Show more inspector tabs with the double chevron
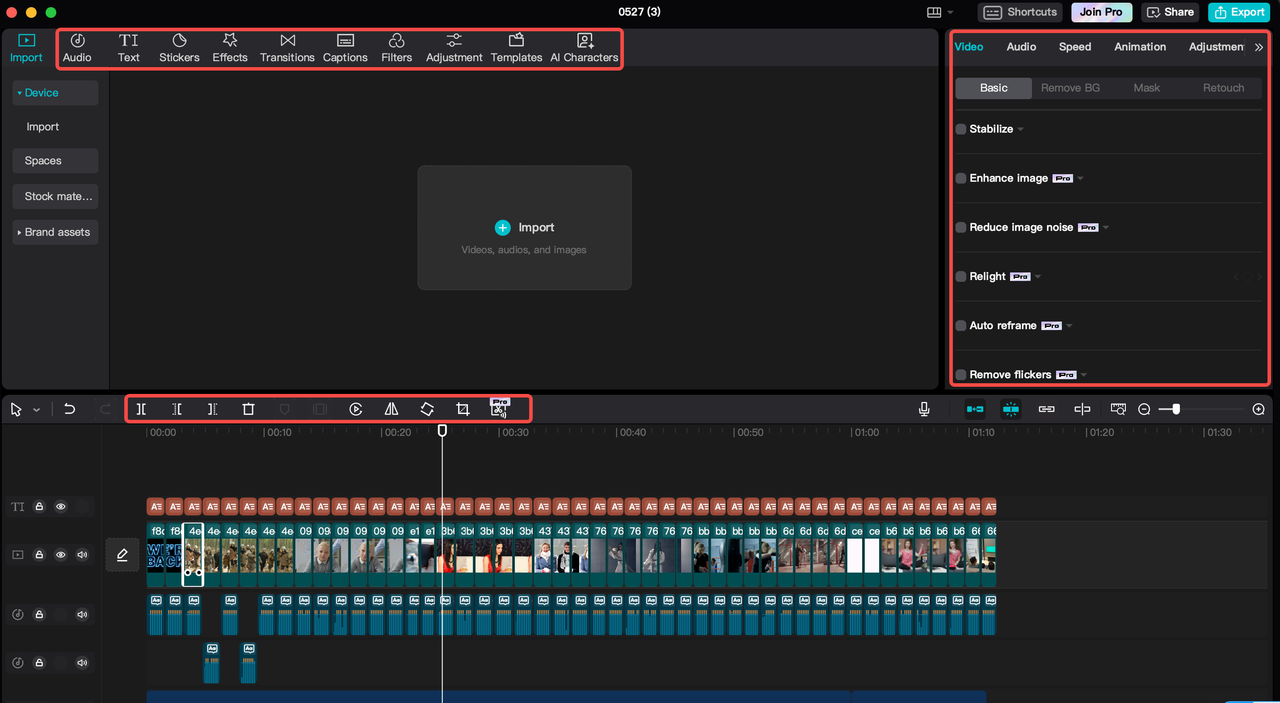This screenshot has width=1280, height=703. pyautogui.click(x=1258, y=47)
